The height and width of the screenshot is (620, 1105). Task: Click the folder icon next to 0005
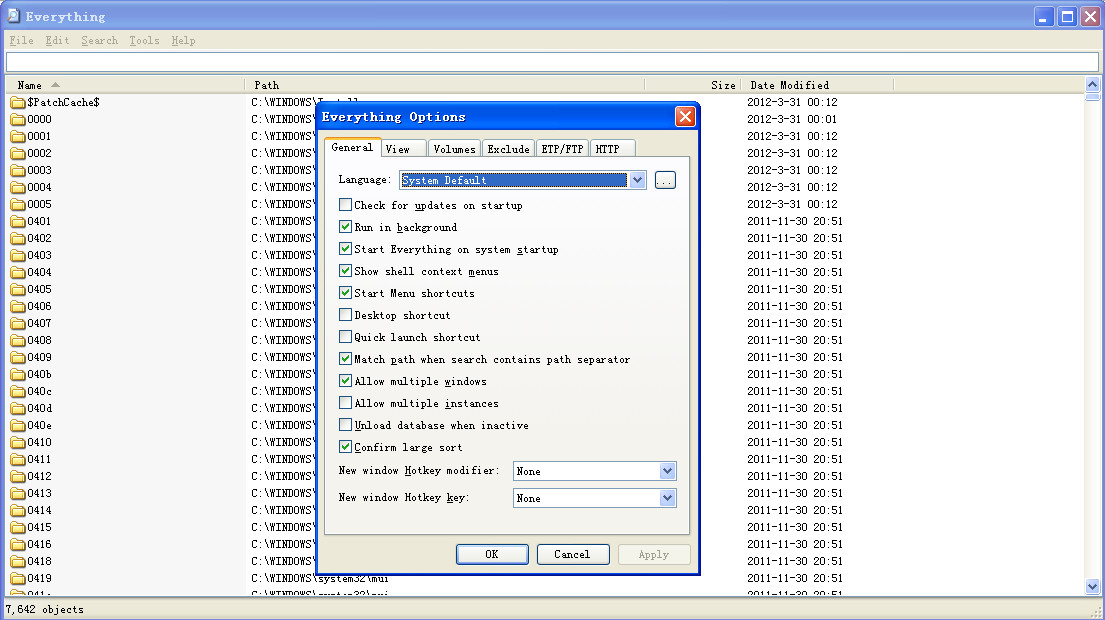pos(18,204)
